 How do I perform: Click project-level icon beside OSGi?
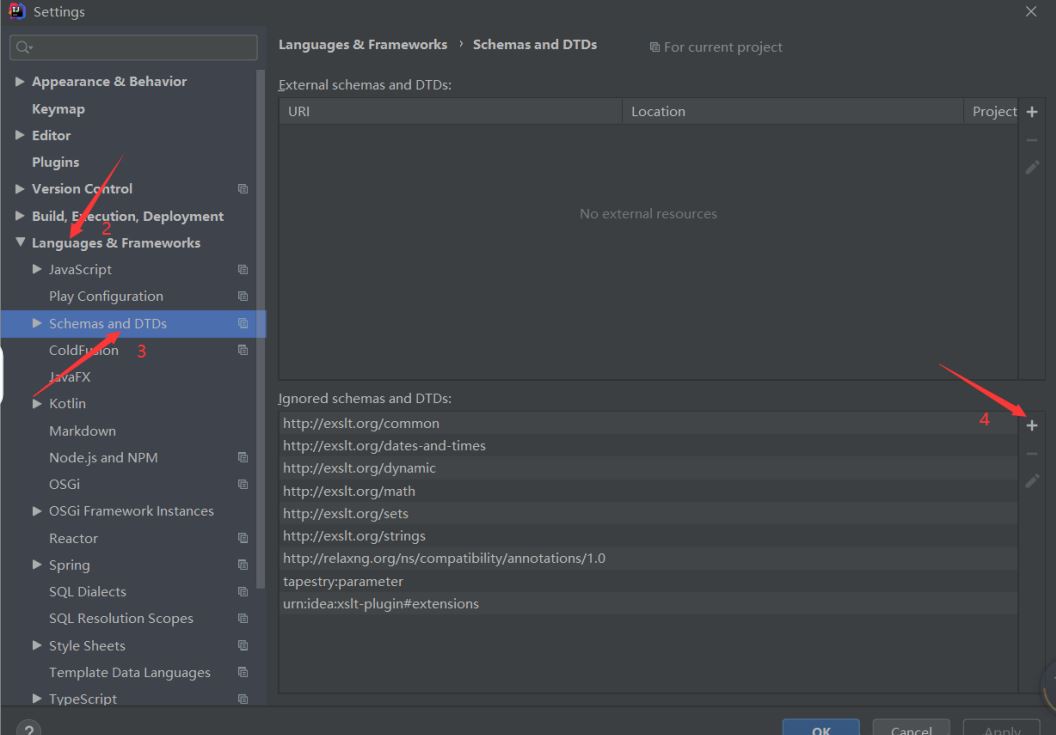tap(242, 484)
